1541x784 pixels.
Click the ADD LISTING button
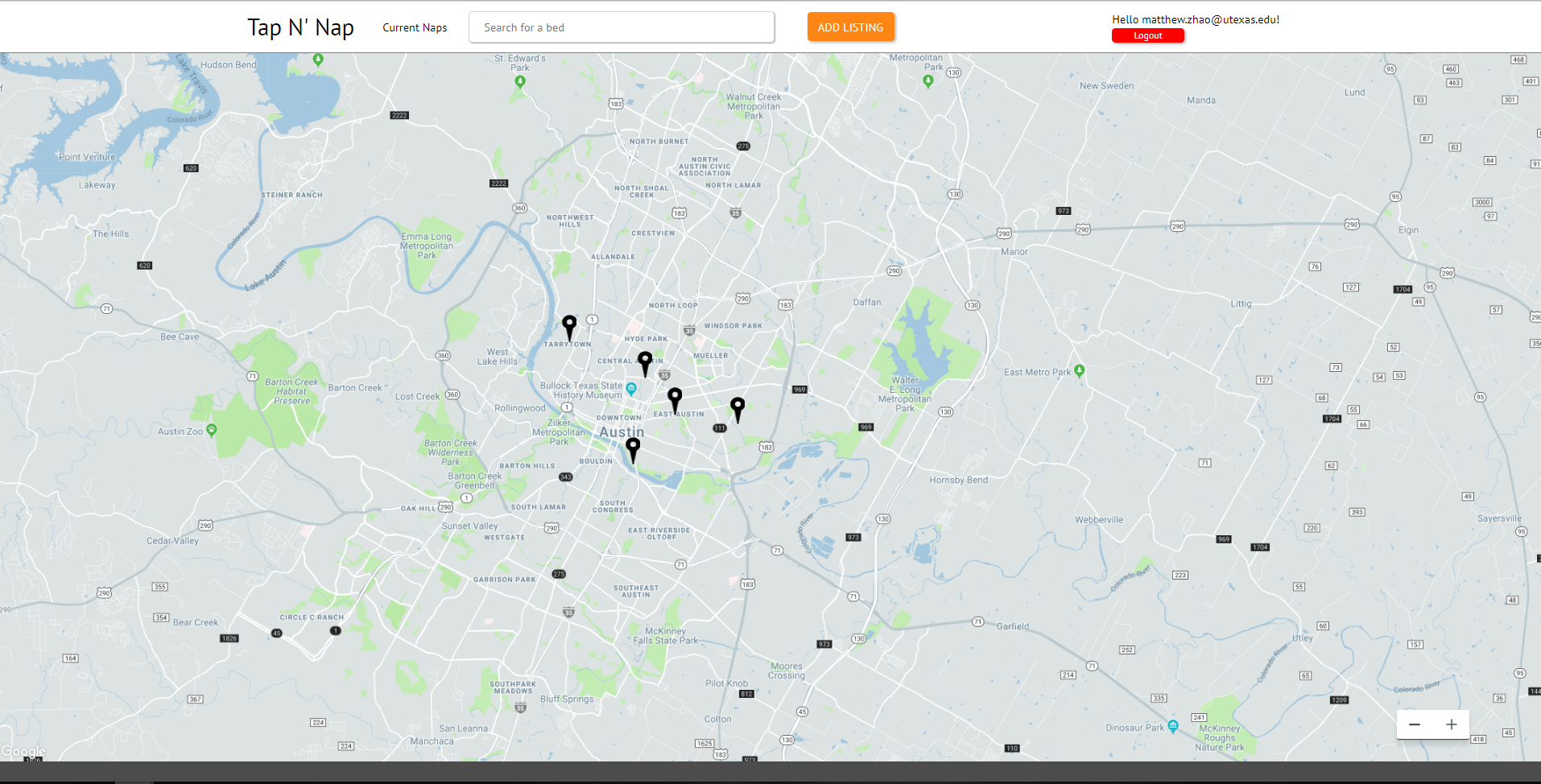(851, 27)
